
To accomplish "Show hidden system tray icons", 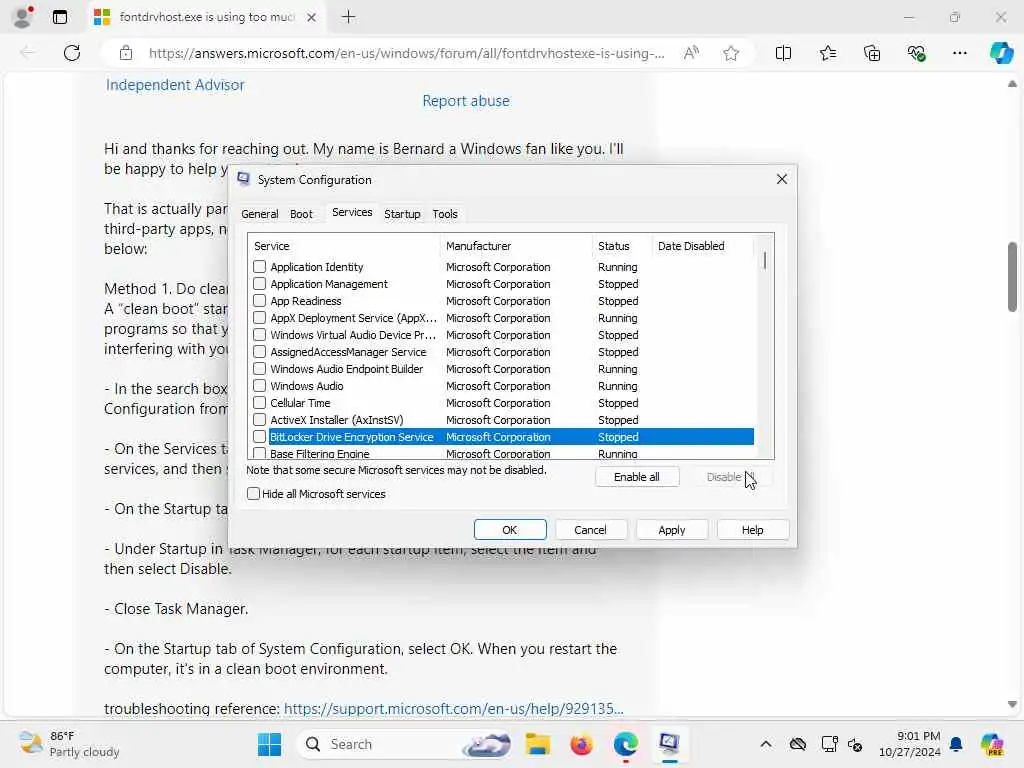I will point(766,744).
